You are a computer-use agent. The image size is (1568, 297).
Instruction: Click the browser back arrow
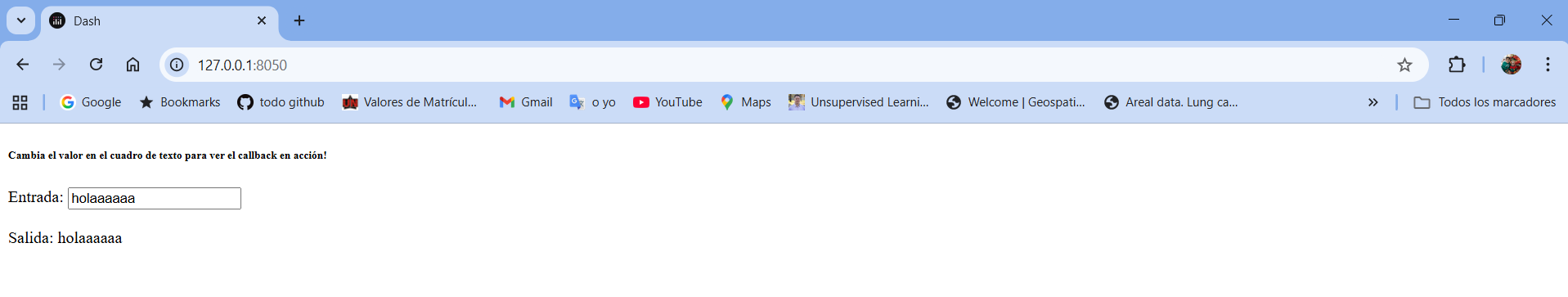click(x=23, y=65)
